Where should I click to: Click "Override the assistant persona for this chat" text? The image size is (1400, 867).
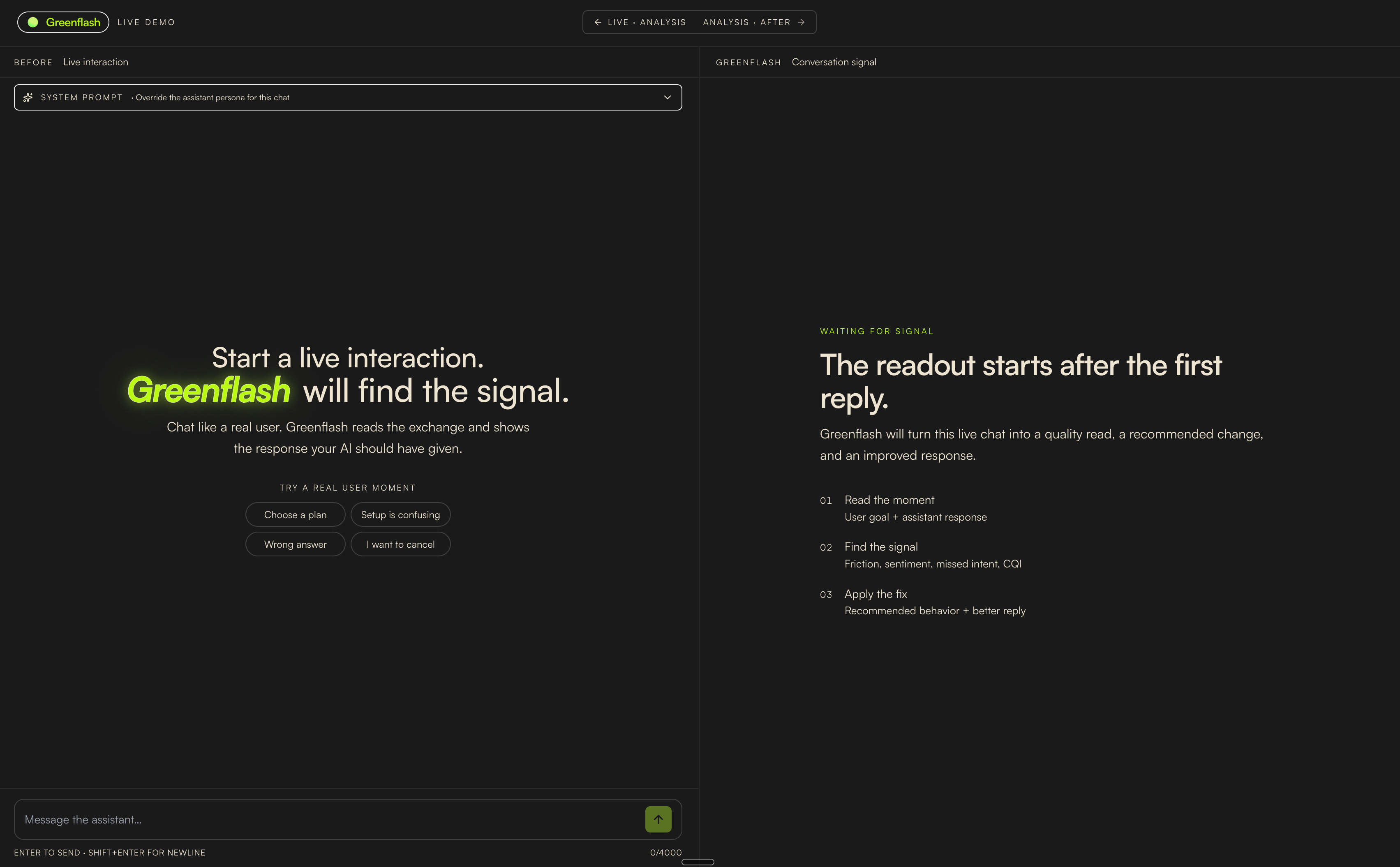212,97
